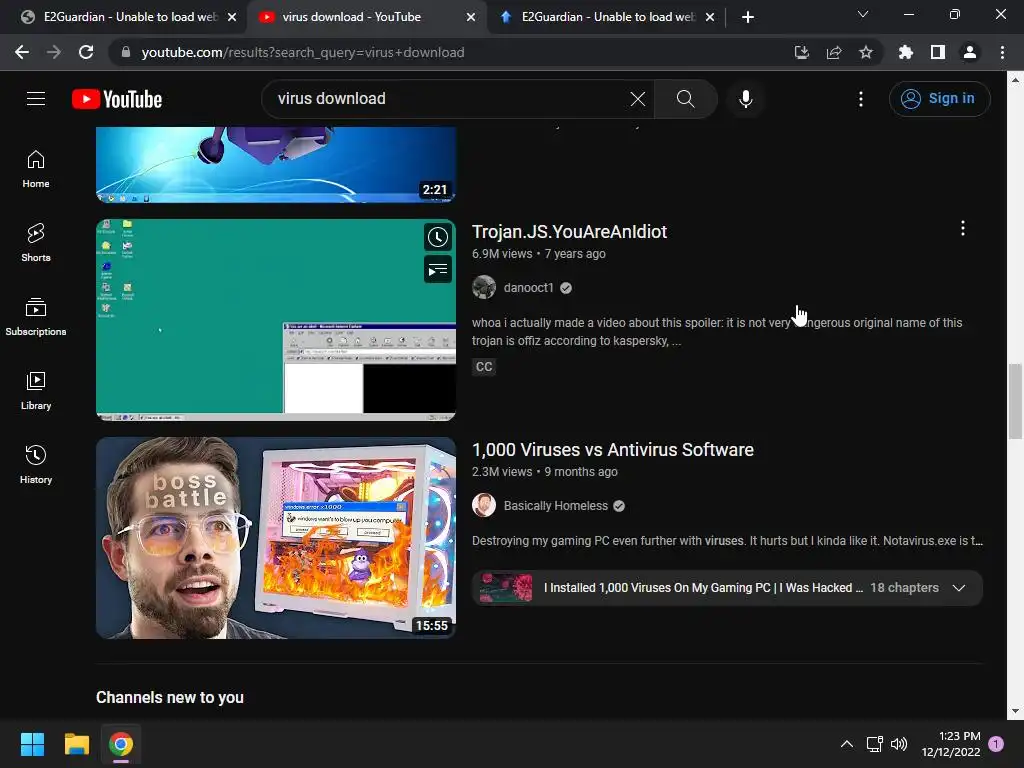
Task: Click Basically Homeless channel avatar
Action: (484, 505)
